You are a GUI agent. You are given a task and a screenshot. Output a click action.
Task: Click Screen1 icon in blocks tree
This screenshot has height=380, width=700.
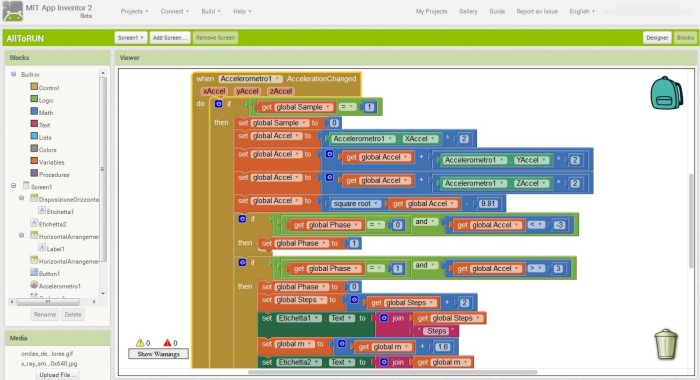tap(26, 185)
